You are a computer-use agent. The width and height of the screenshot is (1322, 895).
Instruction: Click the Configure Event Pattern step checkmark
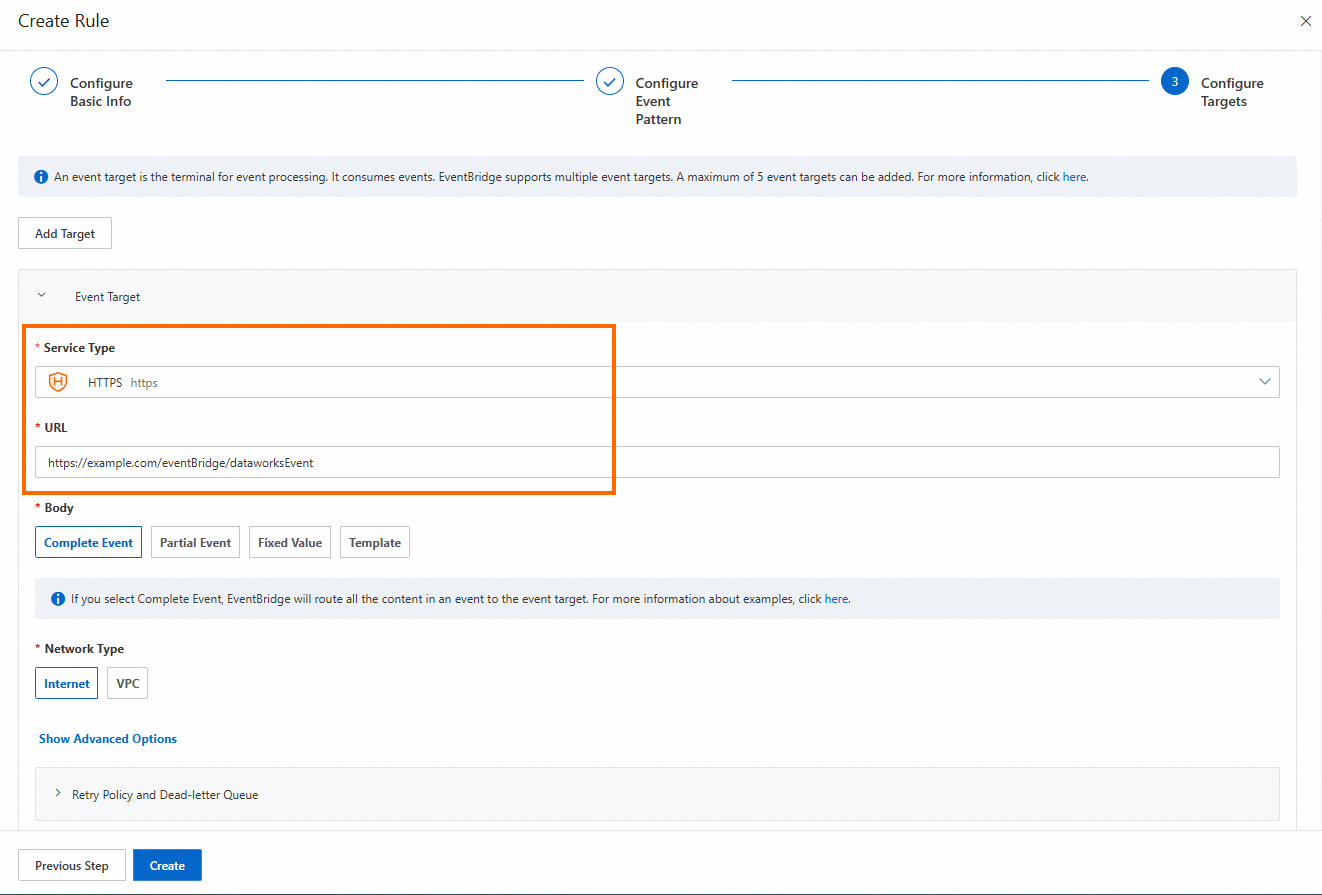pos(610,82)
